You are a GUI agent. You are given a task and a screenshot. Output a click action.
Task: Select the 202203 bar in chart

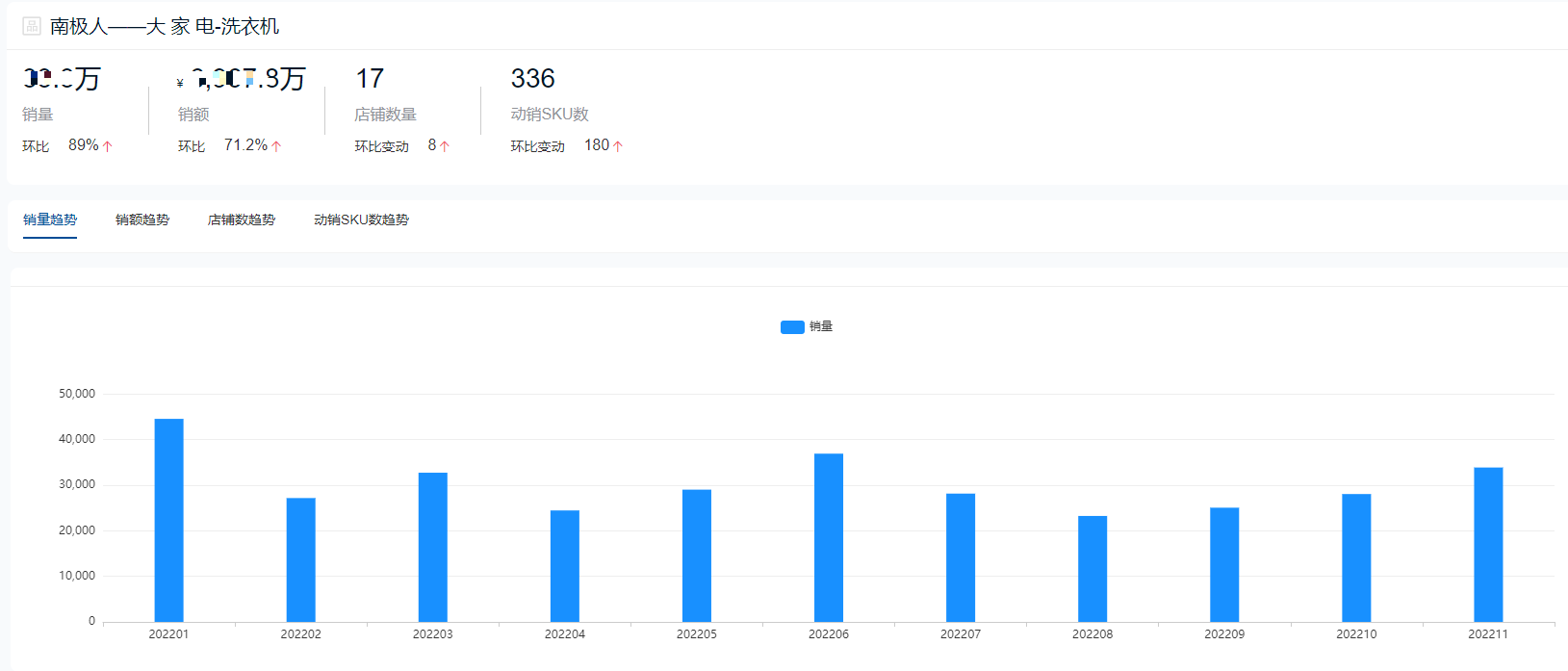click(432, 547)
